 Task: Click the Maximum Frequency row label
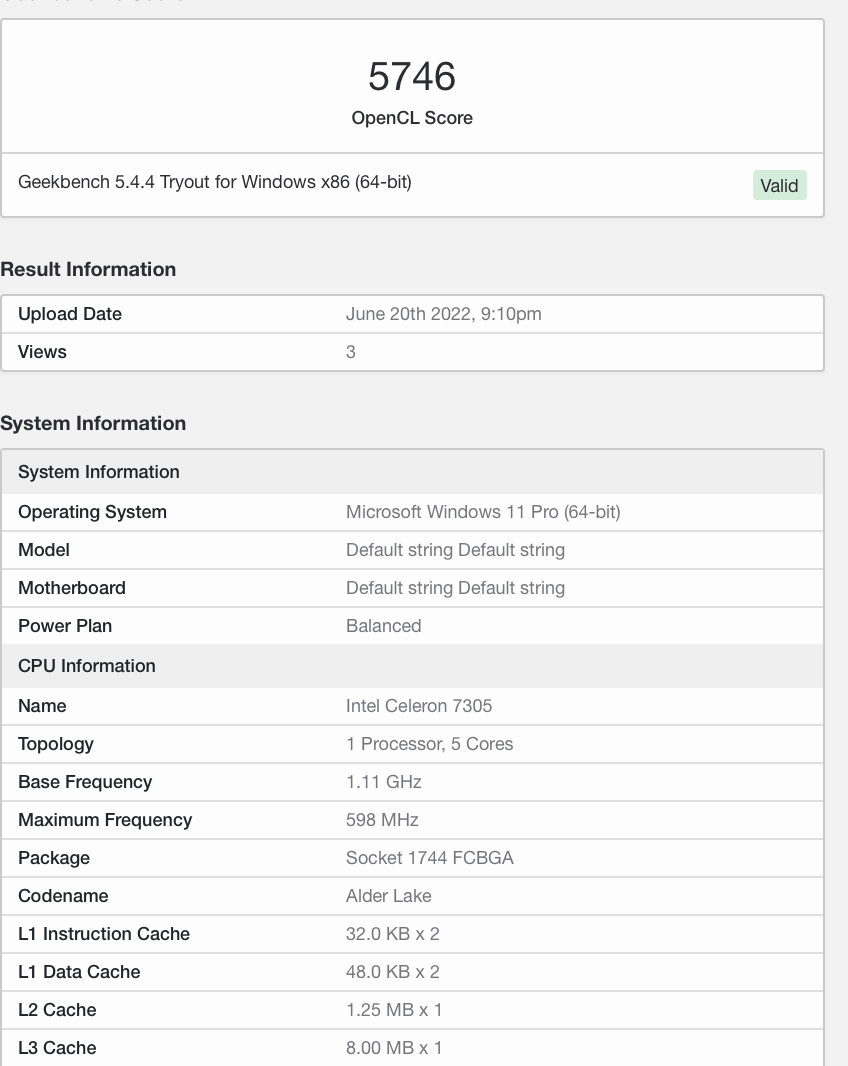pos(105,820)
